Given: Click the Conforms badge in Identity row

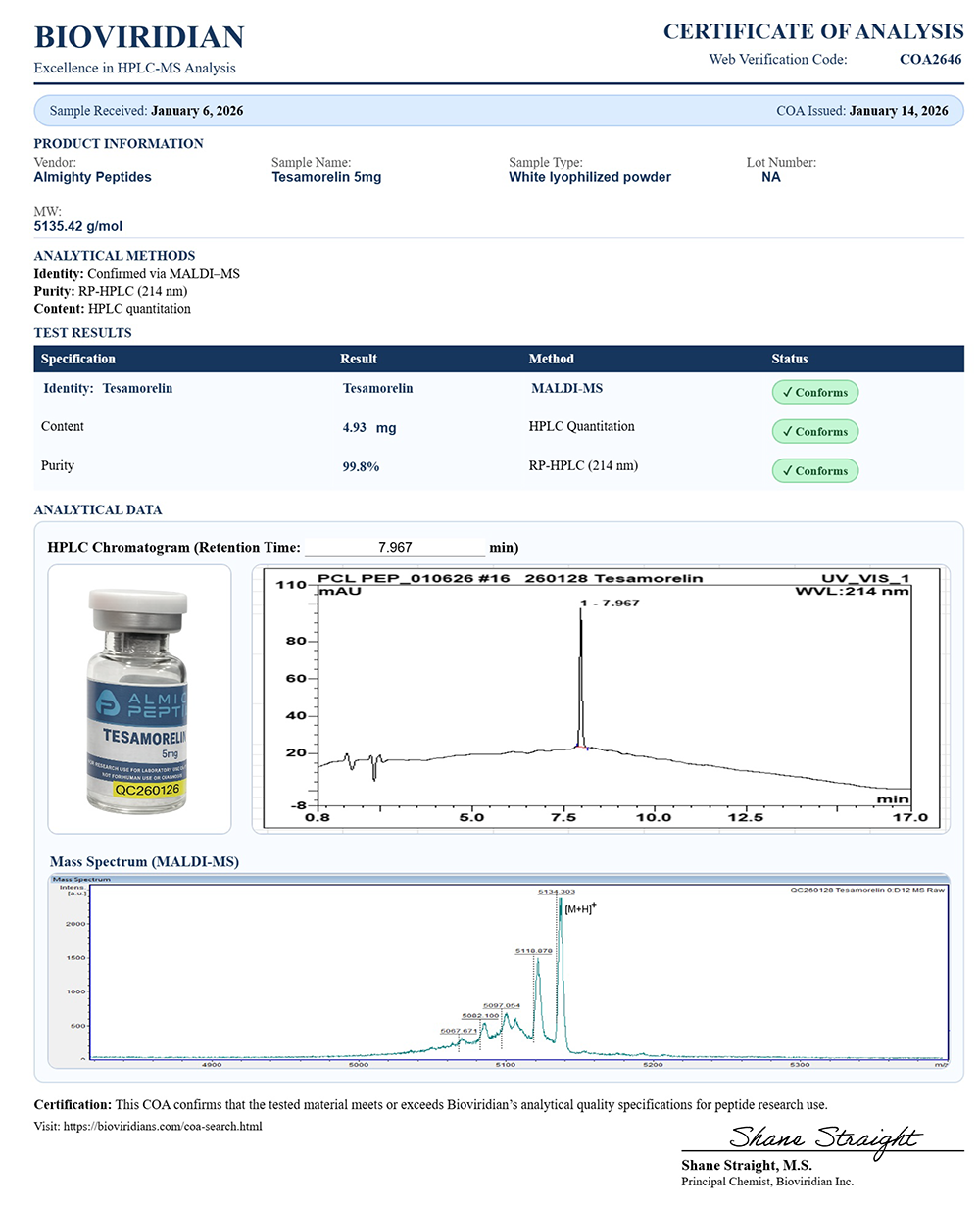Looking at the screenshot, I should click(814, 393).
